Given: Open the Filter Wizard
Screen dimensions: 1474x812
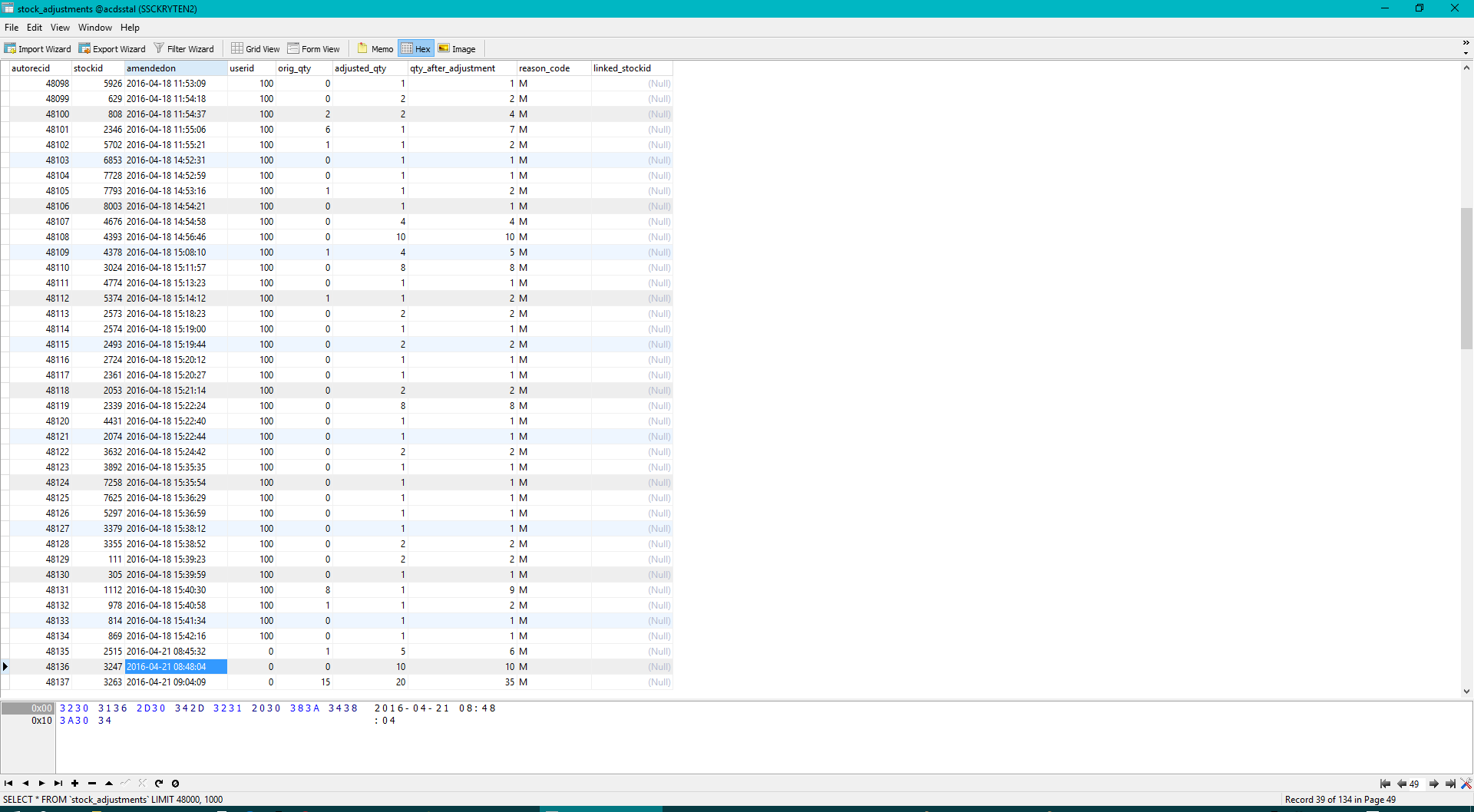Looking at the screenshot, I should coord(184,49).
